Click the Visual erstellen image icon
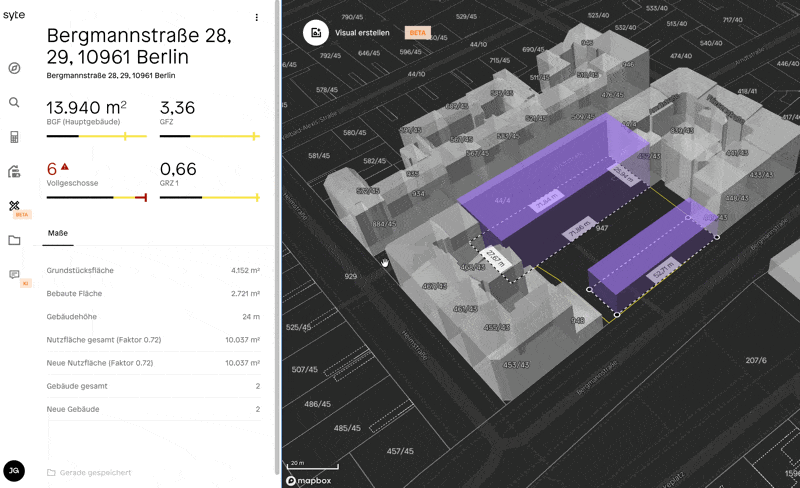This screenshot has width=800, height=488. coord(316,32)
